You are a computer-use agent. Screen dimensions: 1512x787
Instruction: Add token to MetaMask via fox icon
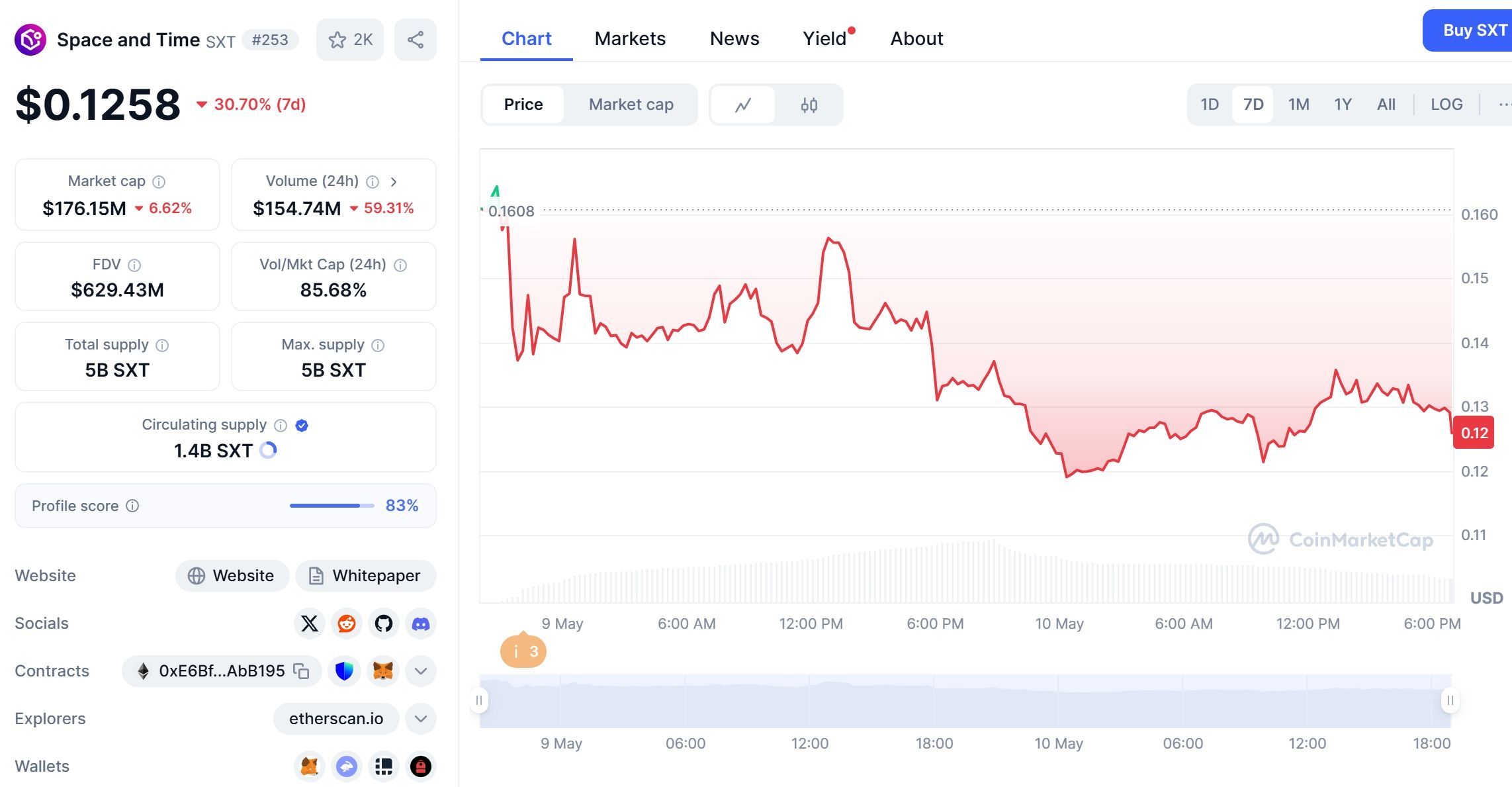tap(383, 671)
